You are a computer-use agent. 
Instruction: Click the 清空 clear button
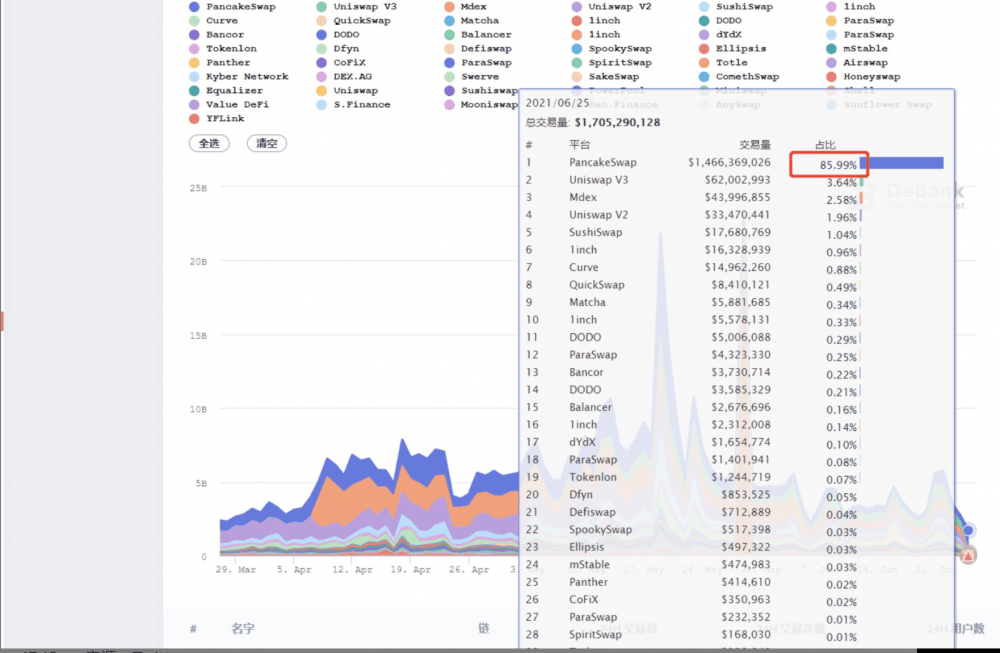click(267, 143)
